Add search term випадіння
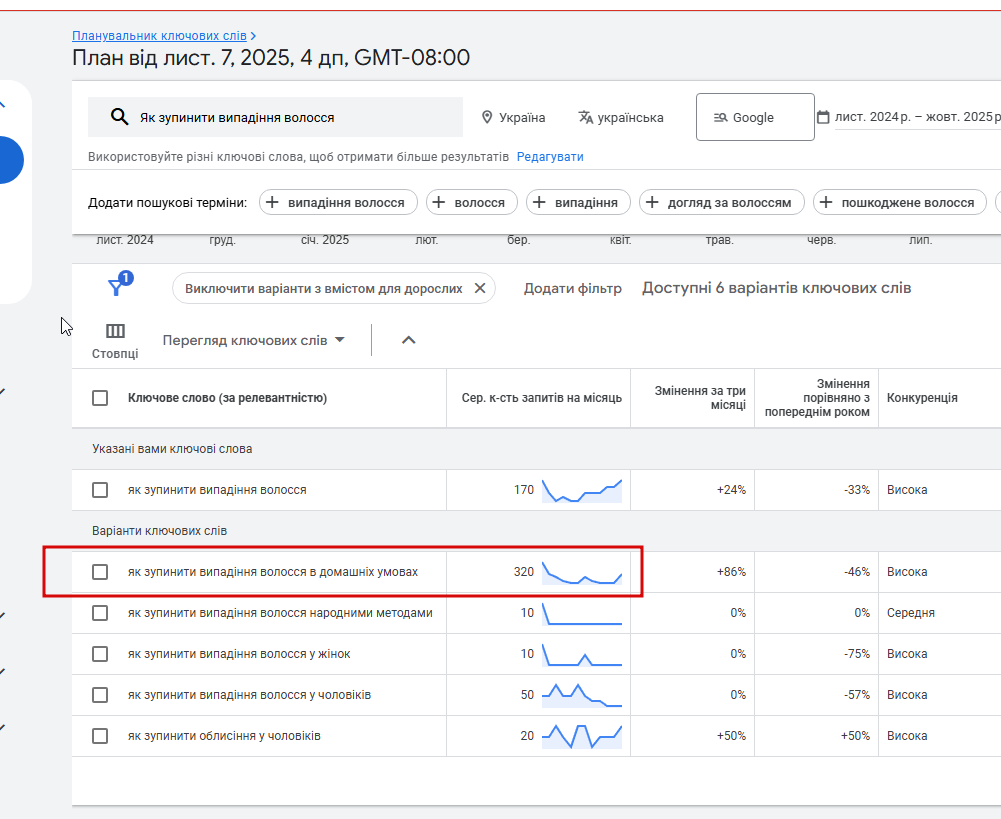1001x819 pixels. pos(578,202)
